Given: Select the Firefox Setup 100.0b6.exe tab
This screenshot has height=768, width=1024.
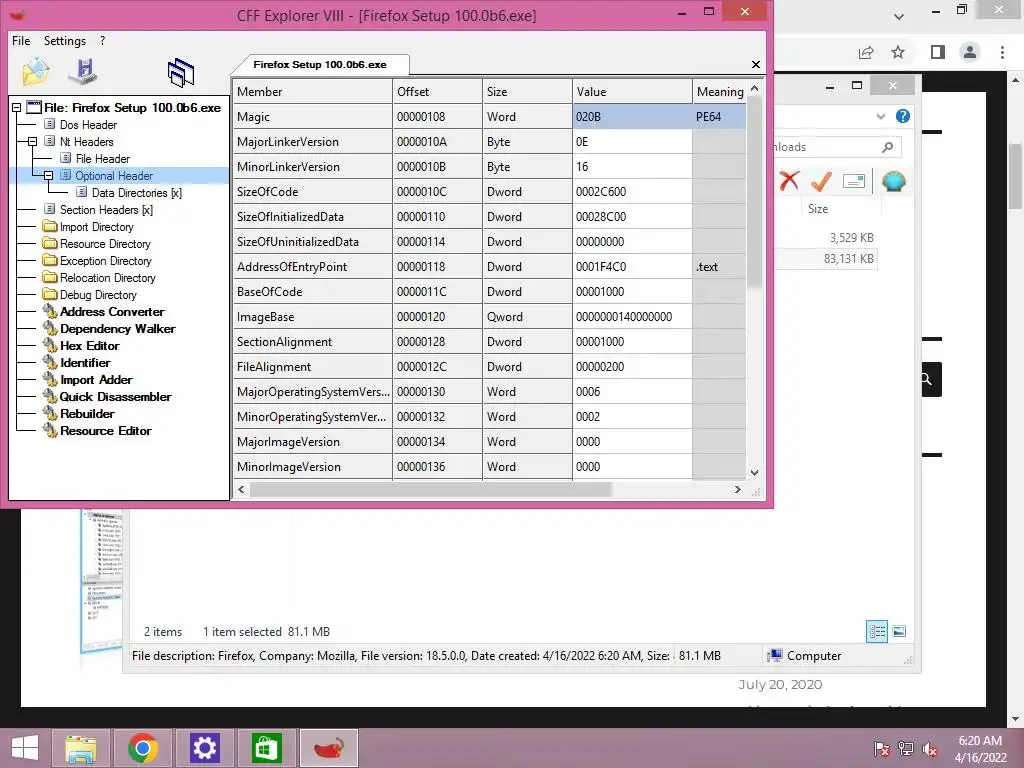Looking at the screenshot, I should point(320,65).
